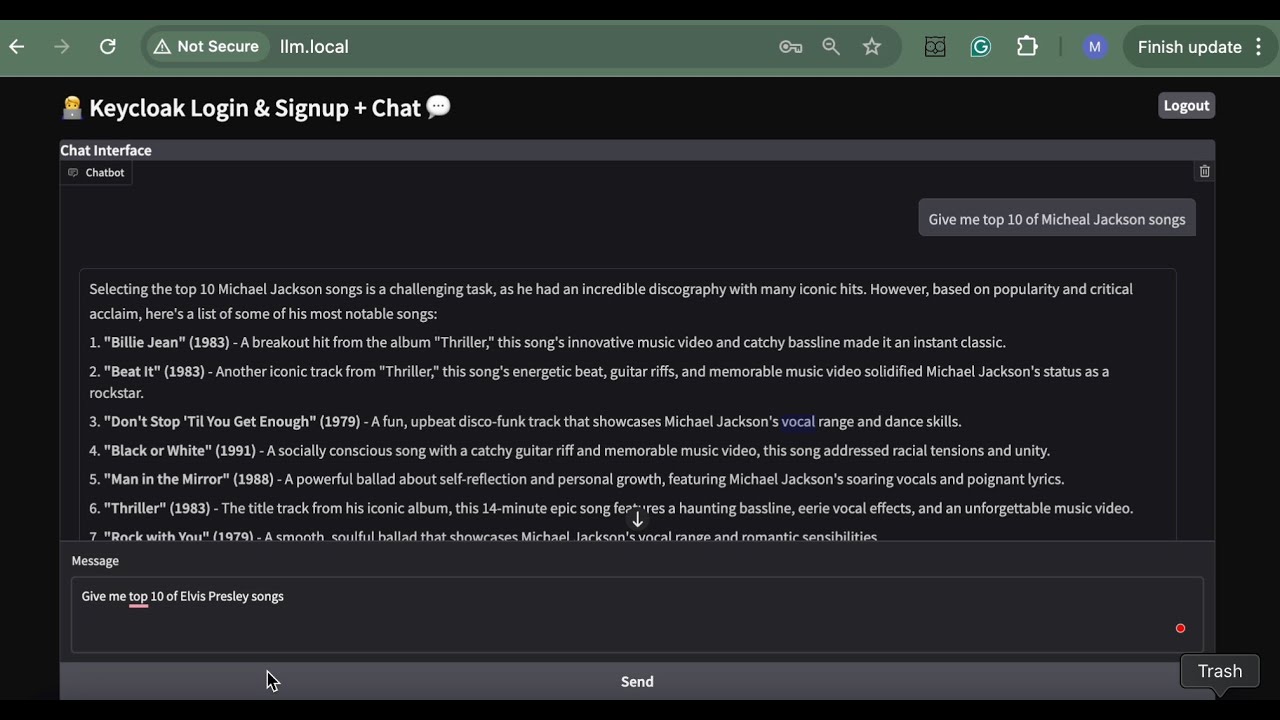
Task: Click the "Billie Jean" (1983) list entry
Action: [x=547, y=342]
